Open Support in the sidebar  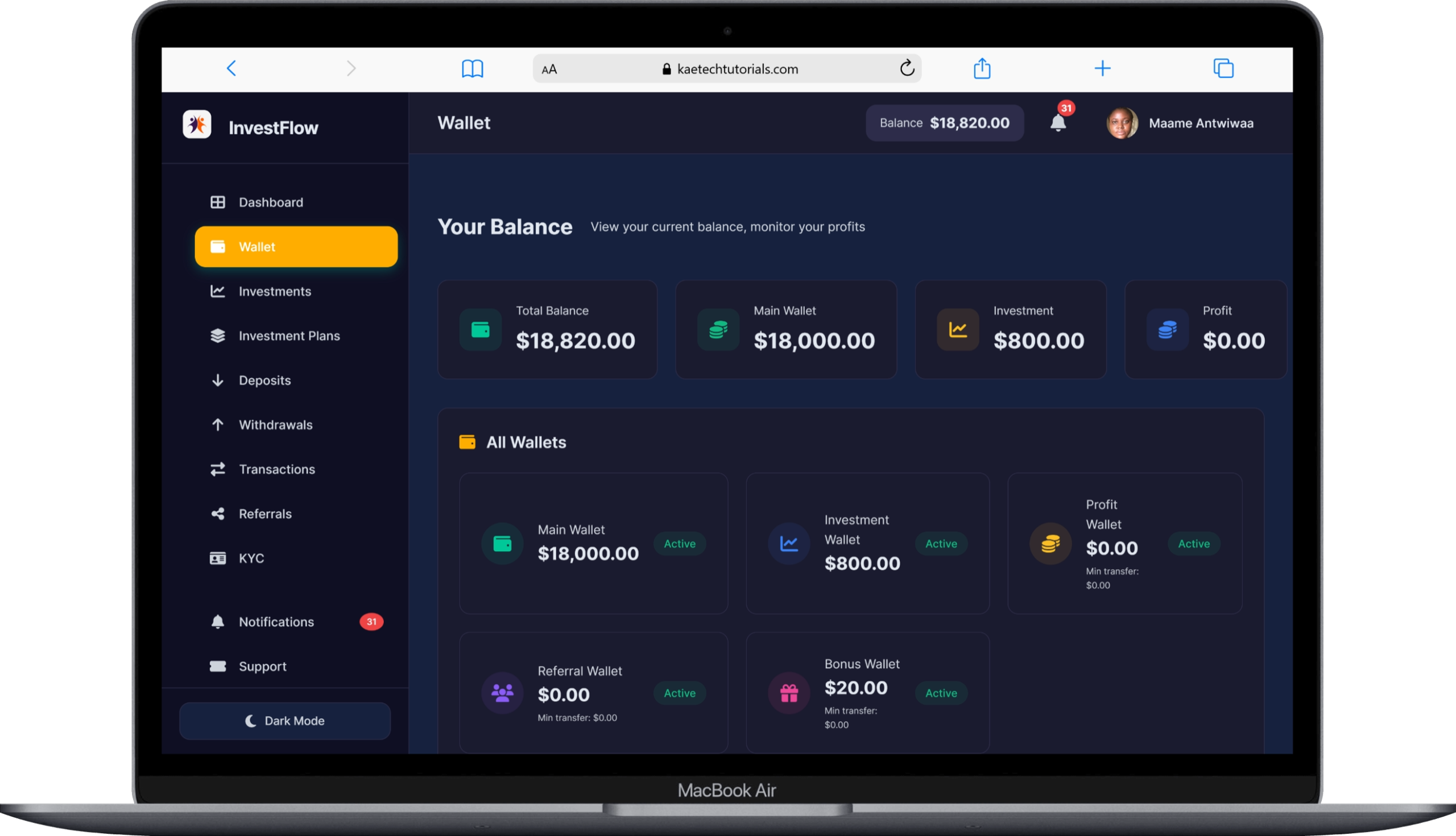click(296, 666)
